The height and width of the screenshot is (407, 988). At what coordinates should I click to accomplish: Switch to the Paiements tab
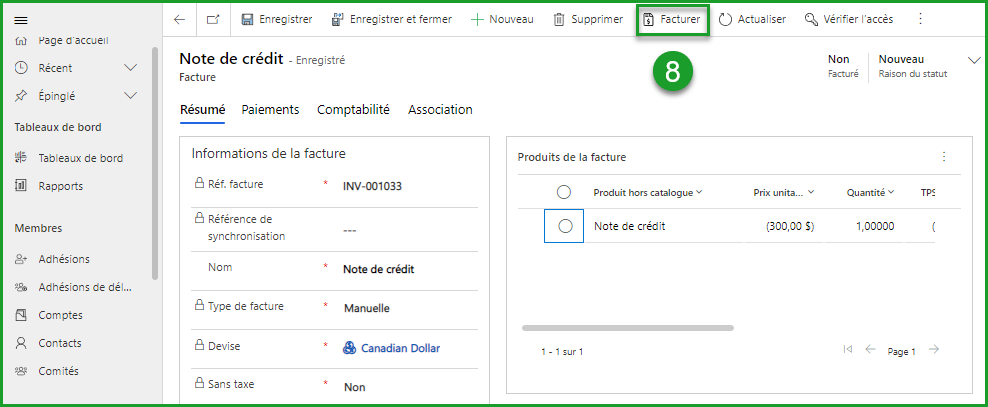coord(270,110)
